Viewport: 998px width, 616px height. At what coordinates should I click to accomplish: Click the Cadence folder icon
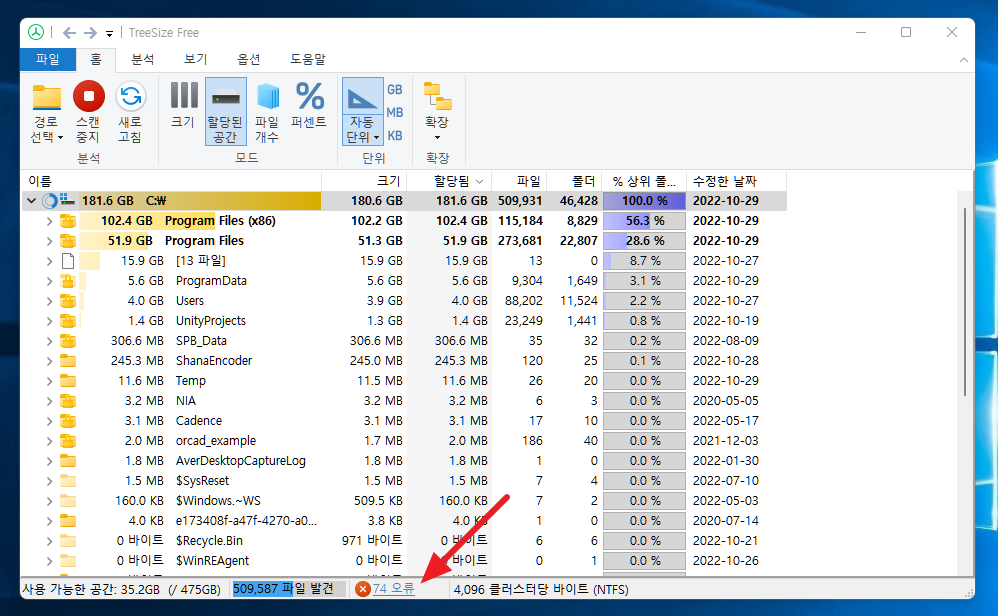(x=68, y=421)
